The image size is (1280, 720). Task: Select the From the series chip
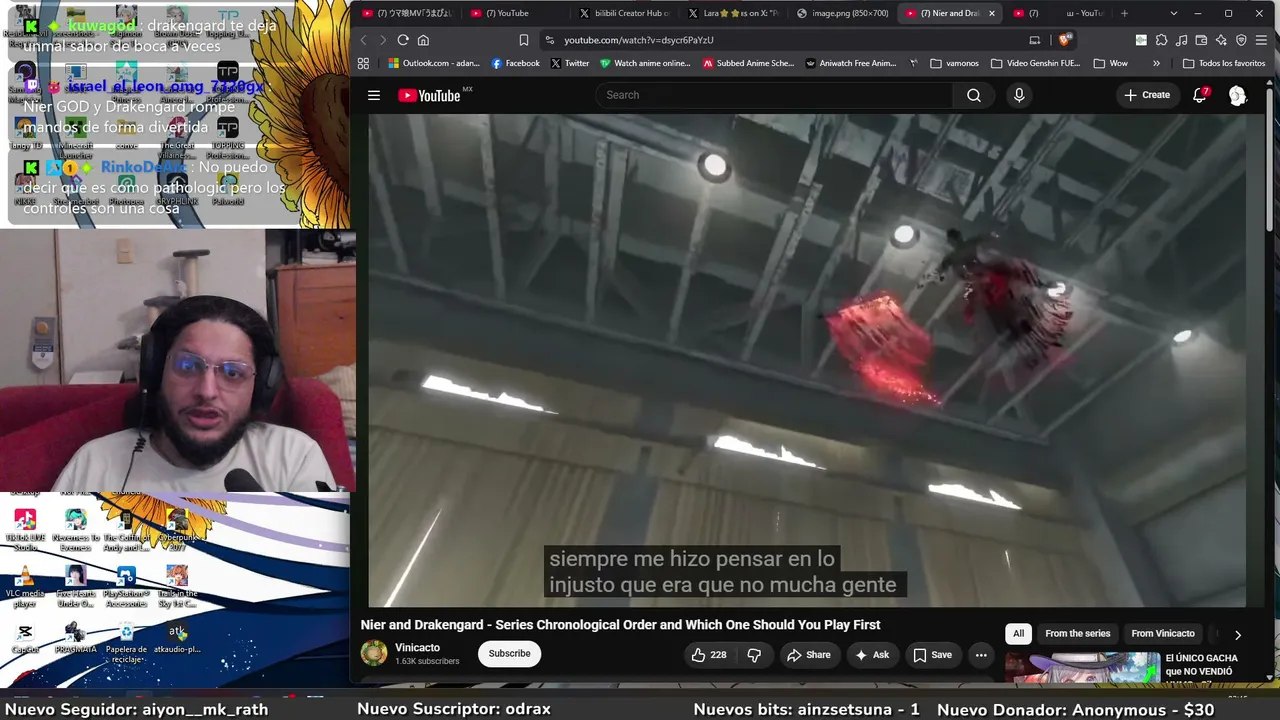coord(1077,634)
